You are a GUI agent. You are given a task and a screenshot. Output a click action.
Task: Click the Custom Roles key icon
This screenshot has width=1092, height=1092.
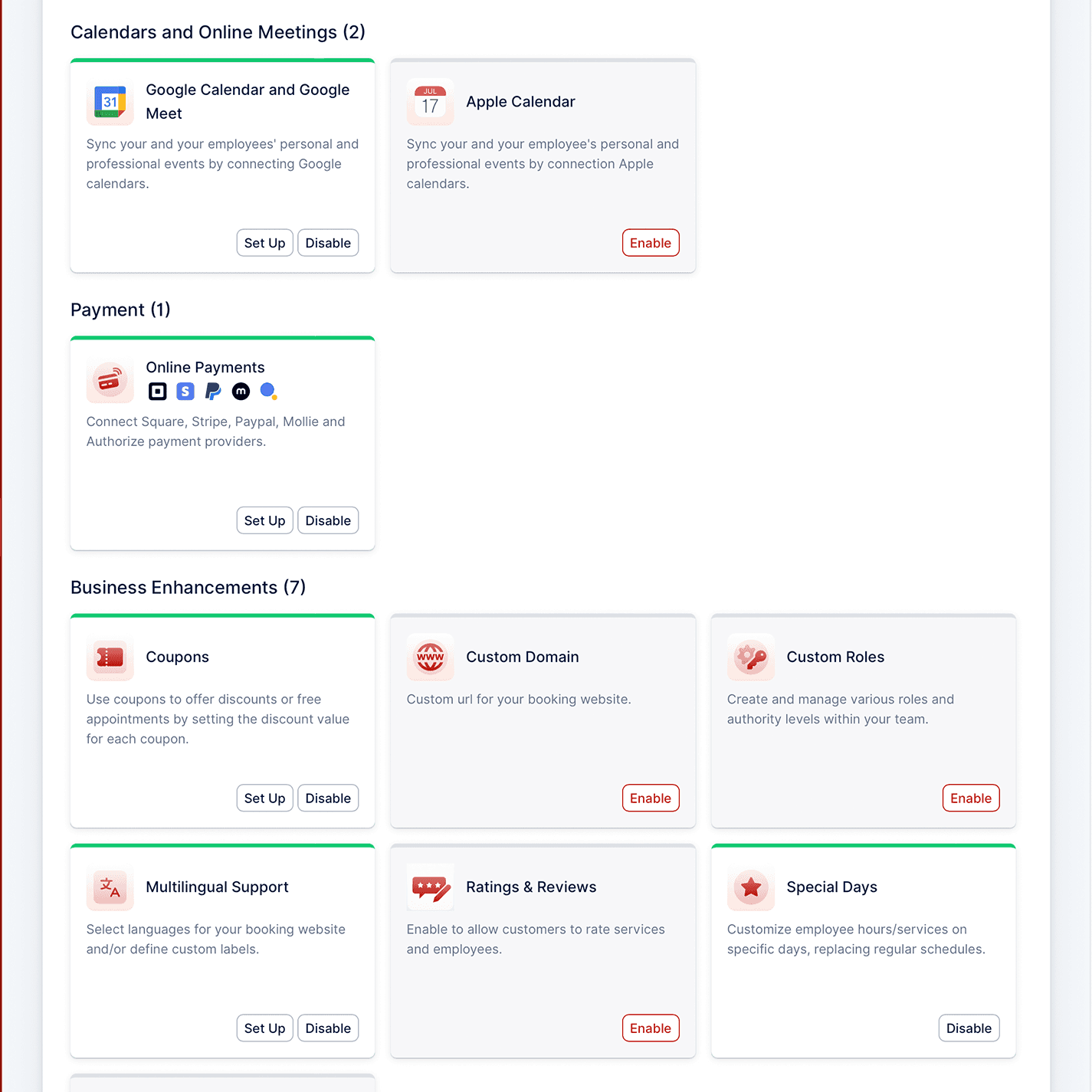click(750, 657)
